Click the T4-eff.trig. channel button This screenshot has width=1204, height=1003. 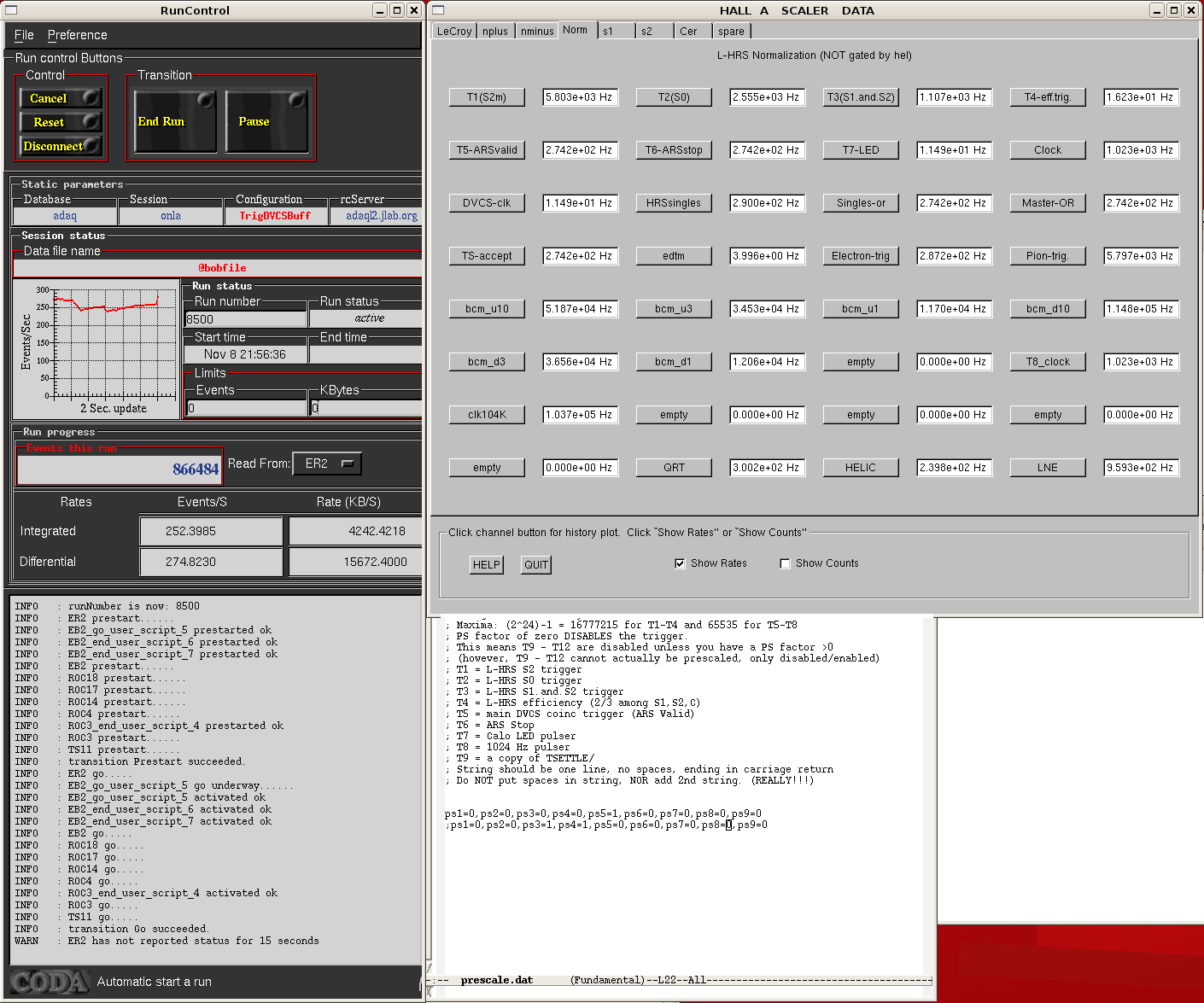pos(1048,97)
